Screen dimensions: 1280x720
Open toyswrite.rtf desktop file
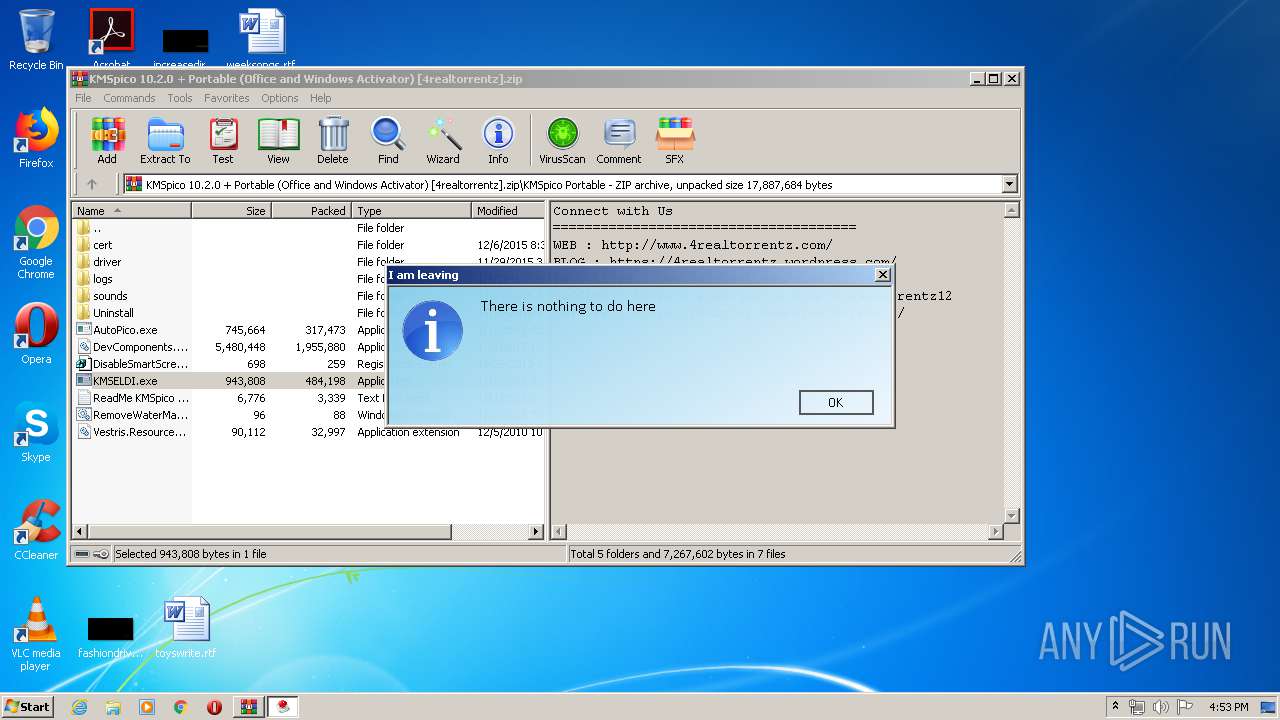186,628
